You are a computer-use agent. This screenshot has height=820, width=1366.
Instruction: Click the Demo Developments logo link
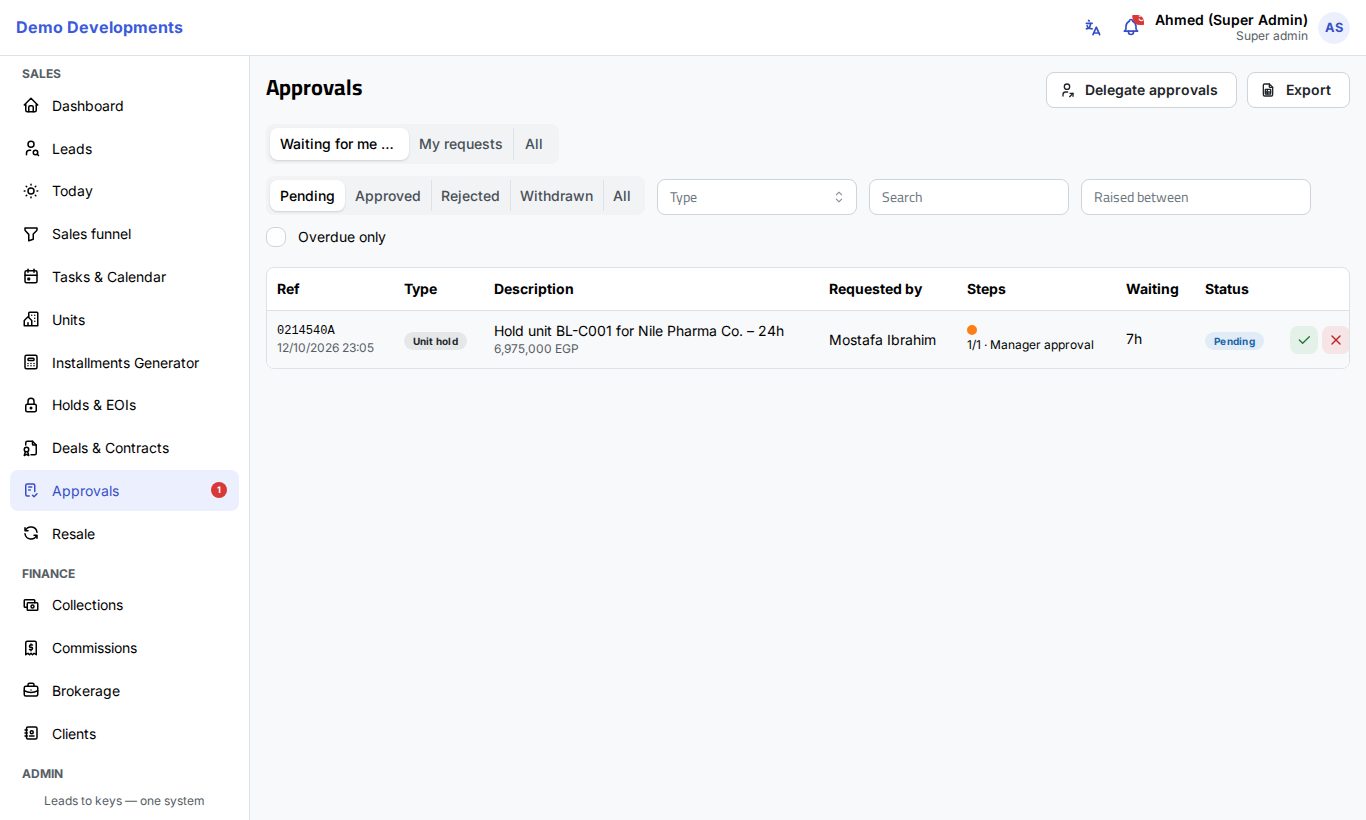point(99,28)
